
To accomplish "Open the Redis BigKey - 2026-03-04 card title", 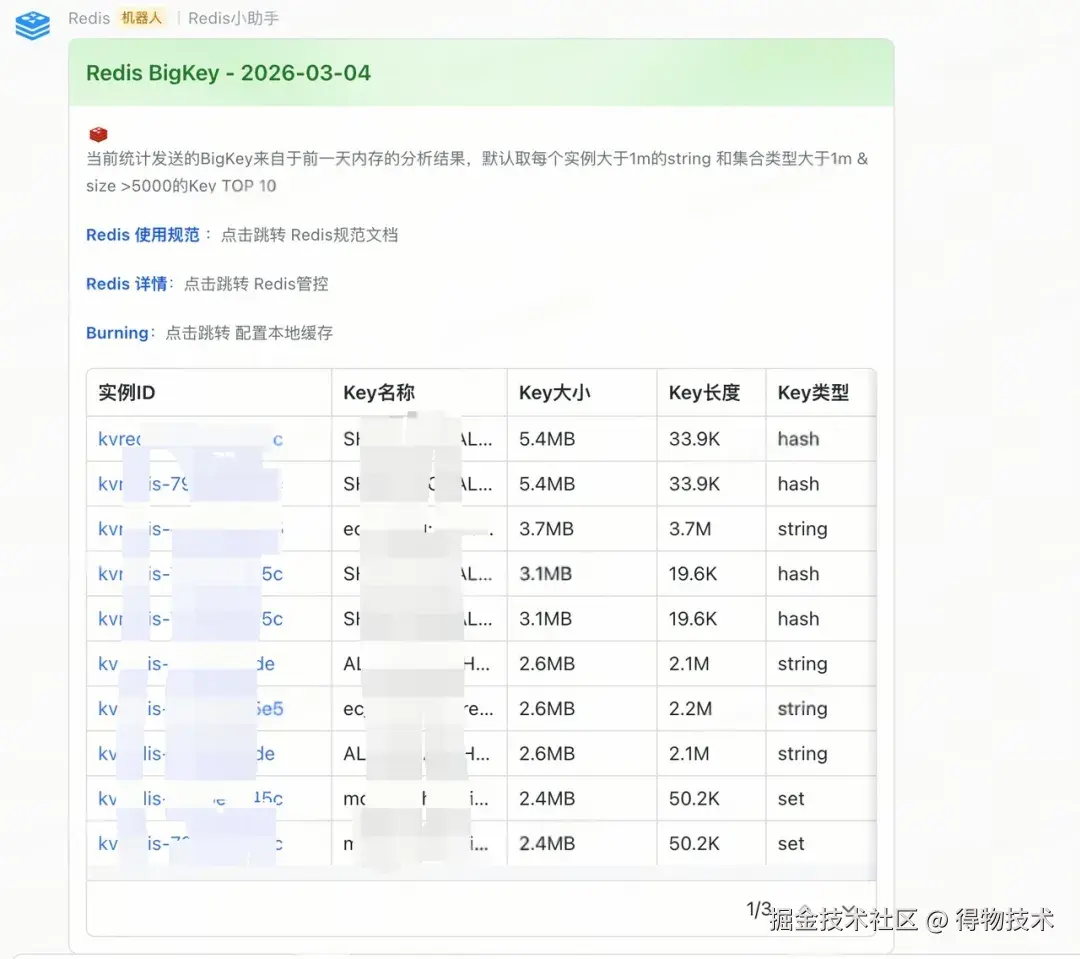I will (228, 73).
